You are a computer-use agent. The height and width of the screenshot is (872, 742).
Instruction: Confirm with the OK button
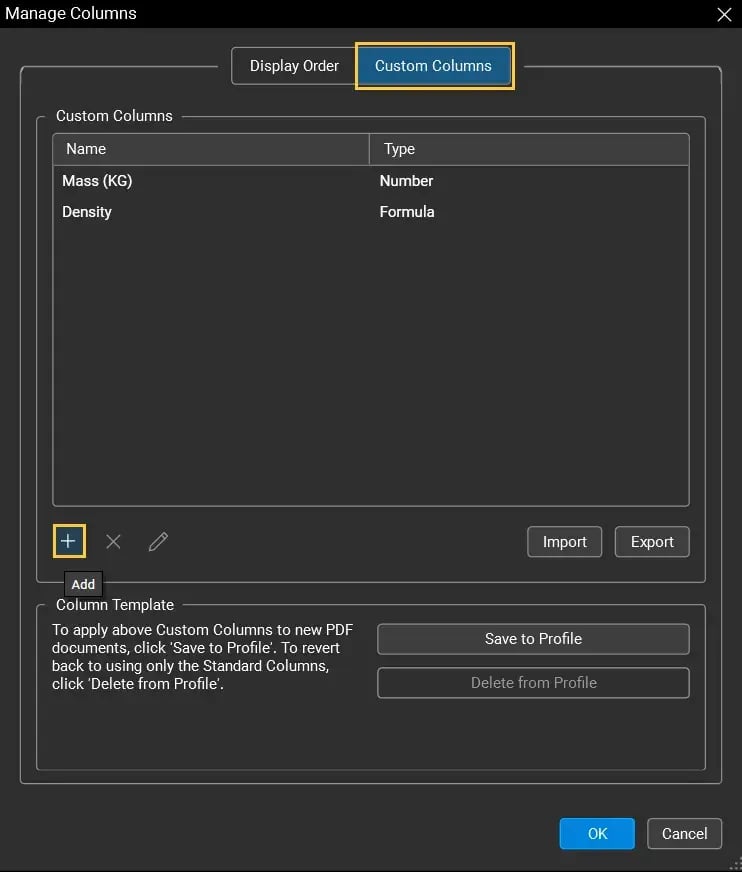click(x=597, y=833)
